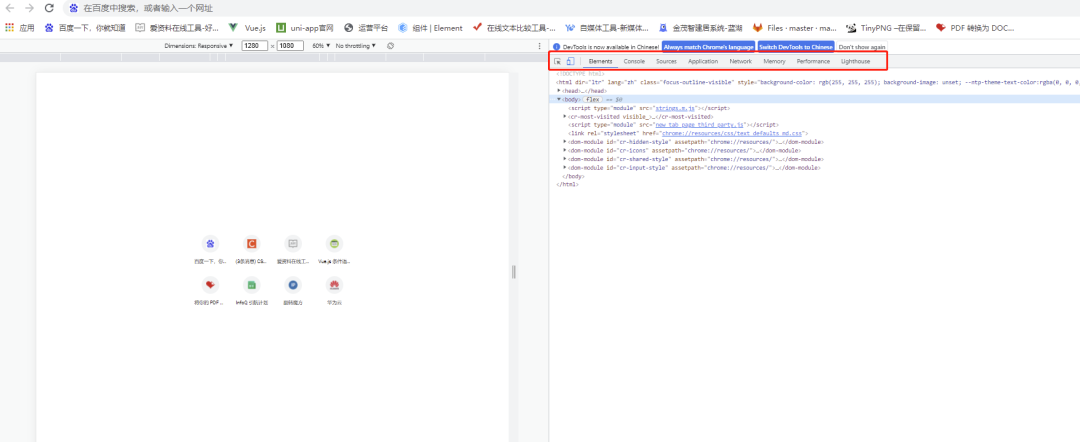This screenshot has height=442, width=1080.
Task: Open the Vue.js bookmark
Action: (x=247, y=28)
